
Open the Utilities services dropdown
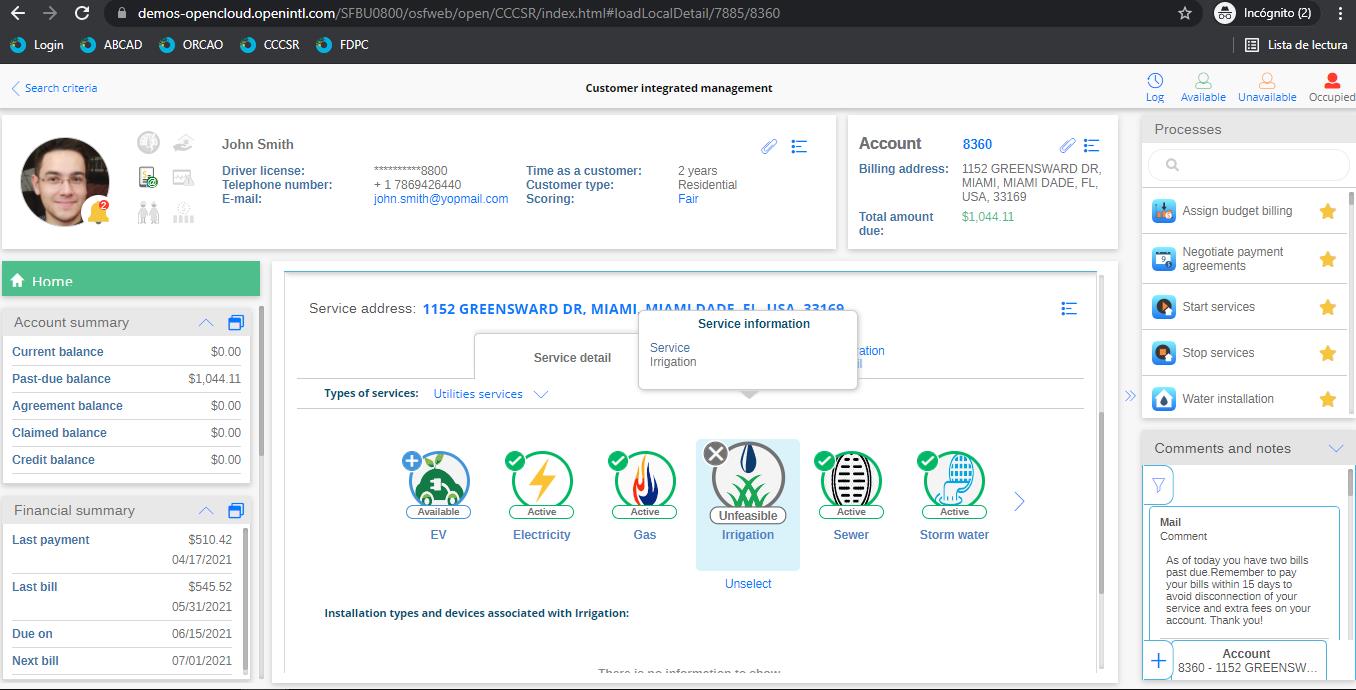(491, 394)
